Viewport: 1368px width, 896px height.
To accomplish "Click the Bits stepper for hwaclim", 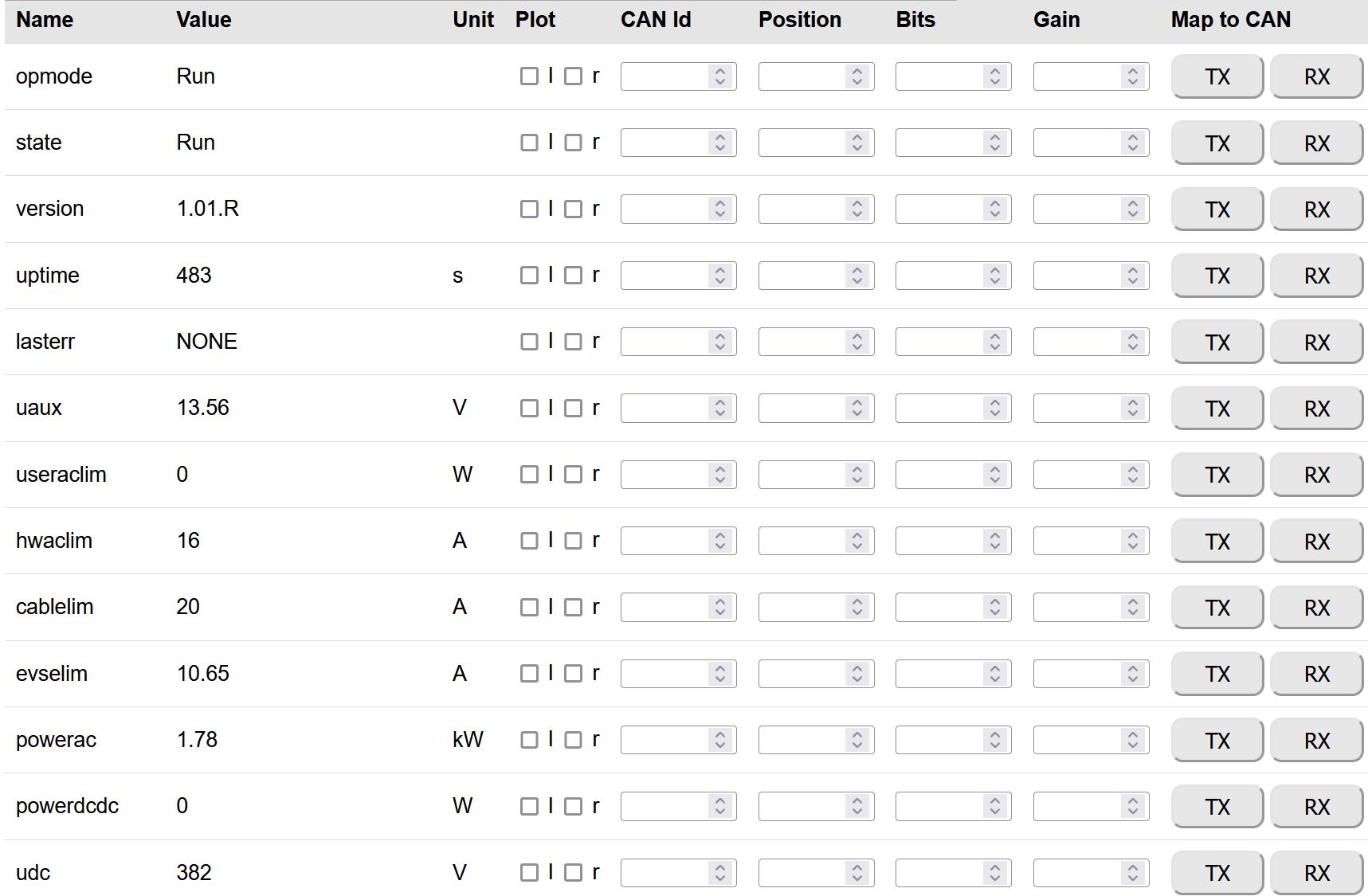I will tap(994, 541).
